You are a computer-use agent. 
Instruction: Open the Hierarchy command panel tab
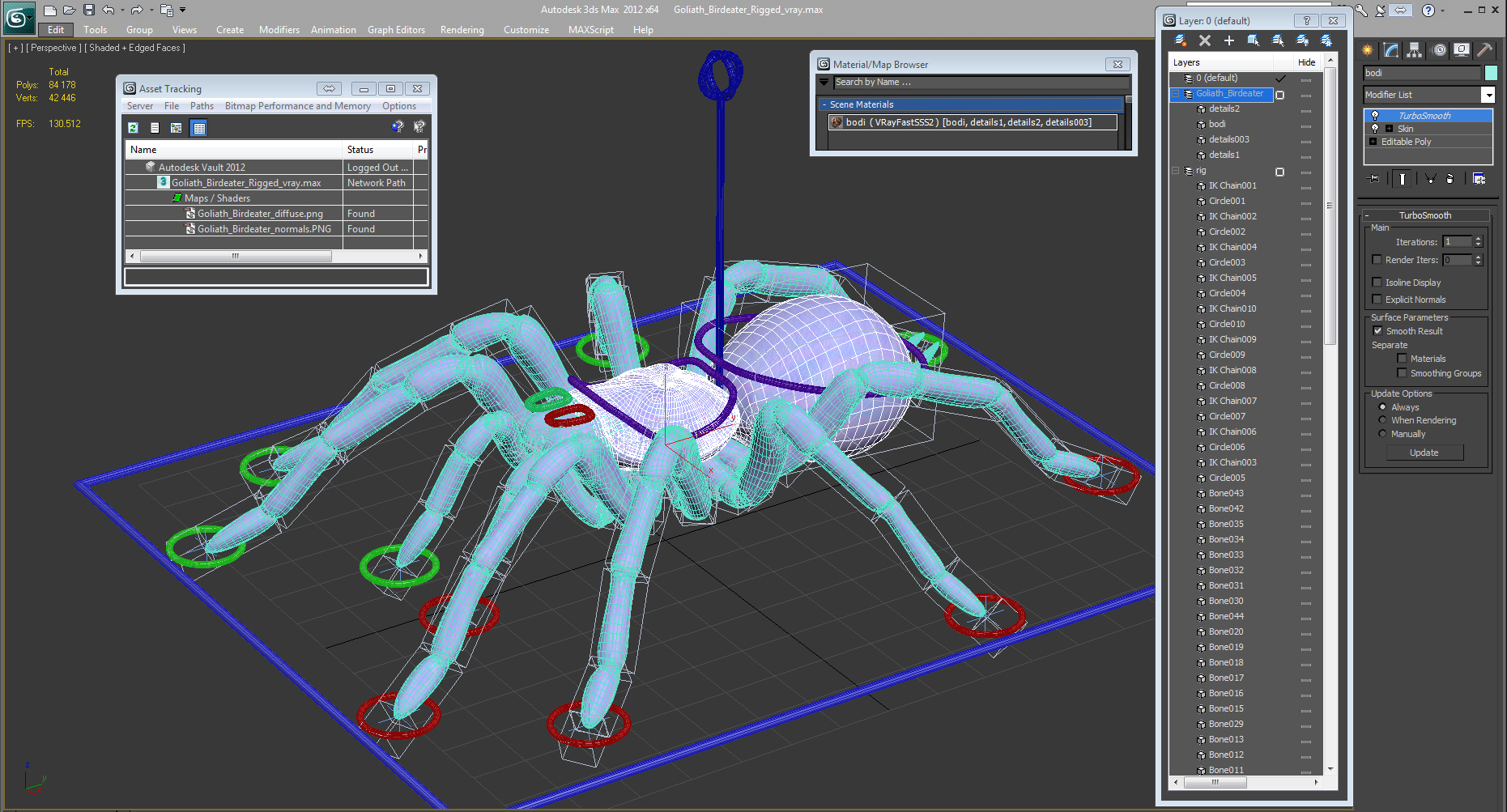(1414, 50)
